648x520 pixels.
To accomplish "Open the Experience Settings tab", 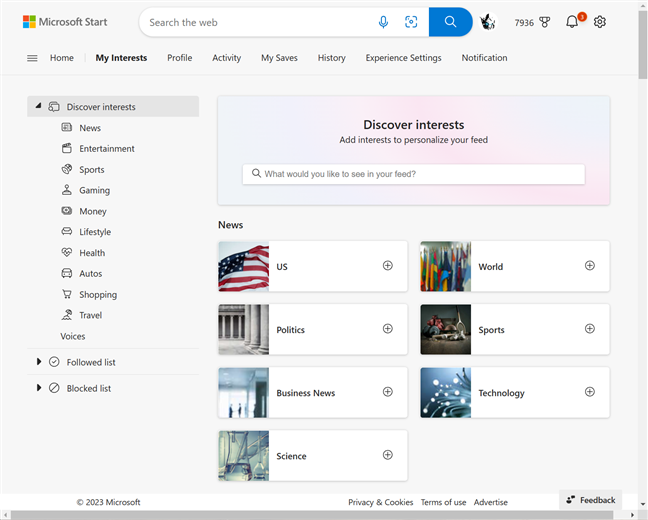I will tap(403, 58).
